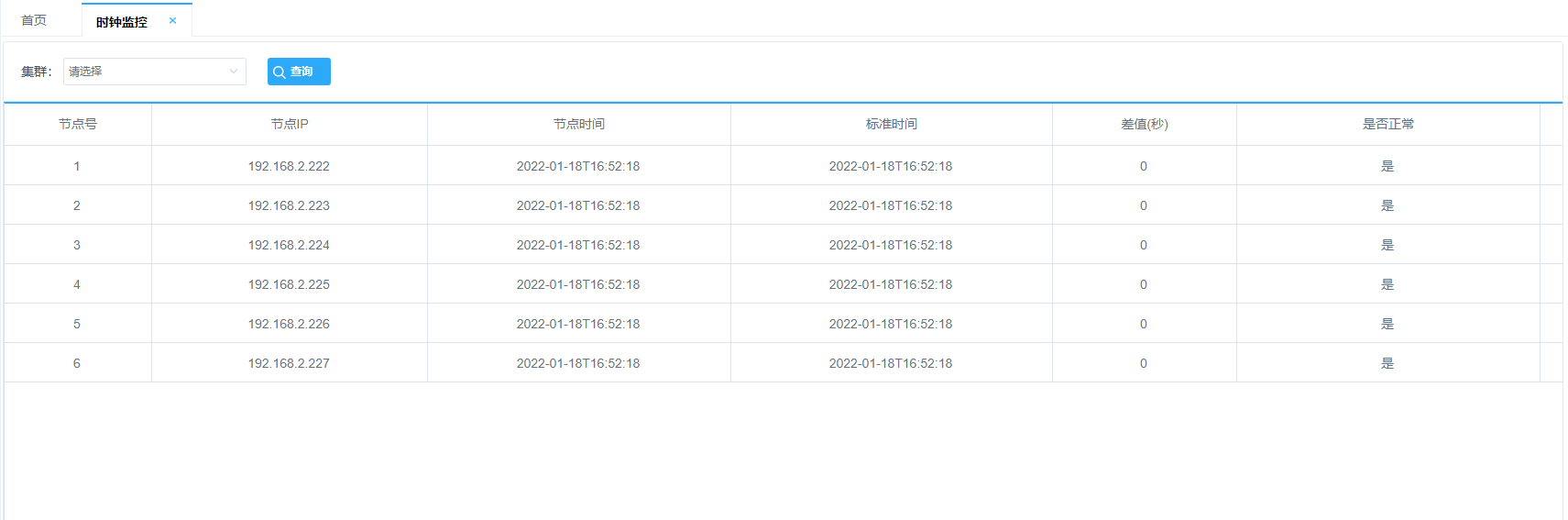Expand the 请选择 dropdown arrow
The height and width of the screenshot is (520, 1568).
pos(234,72)
